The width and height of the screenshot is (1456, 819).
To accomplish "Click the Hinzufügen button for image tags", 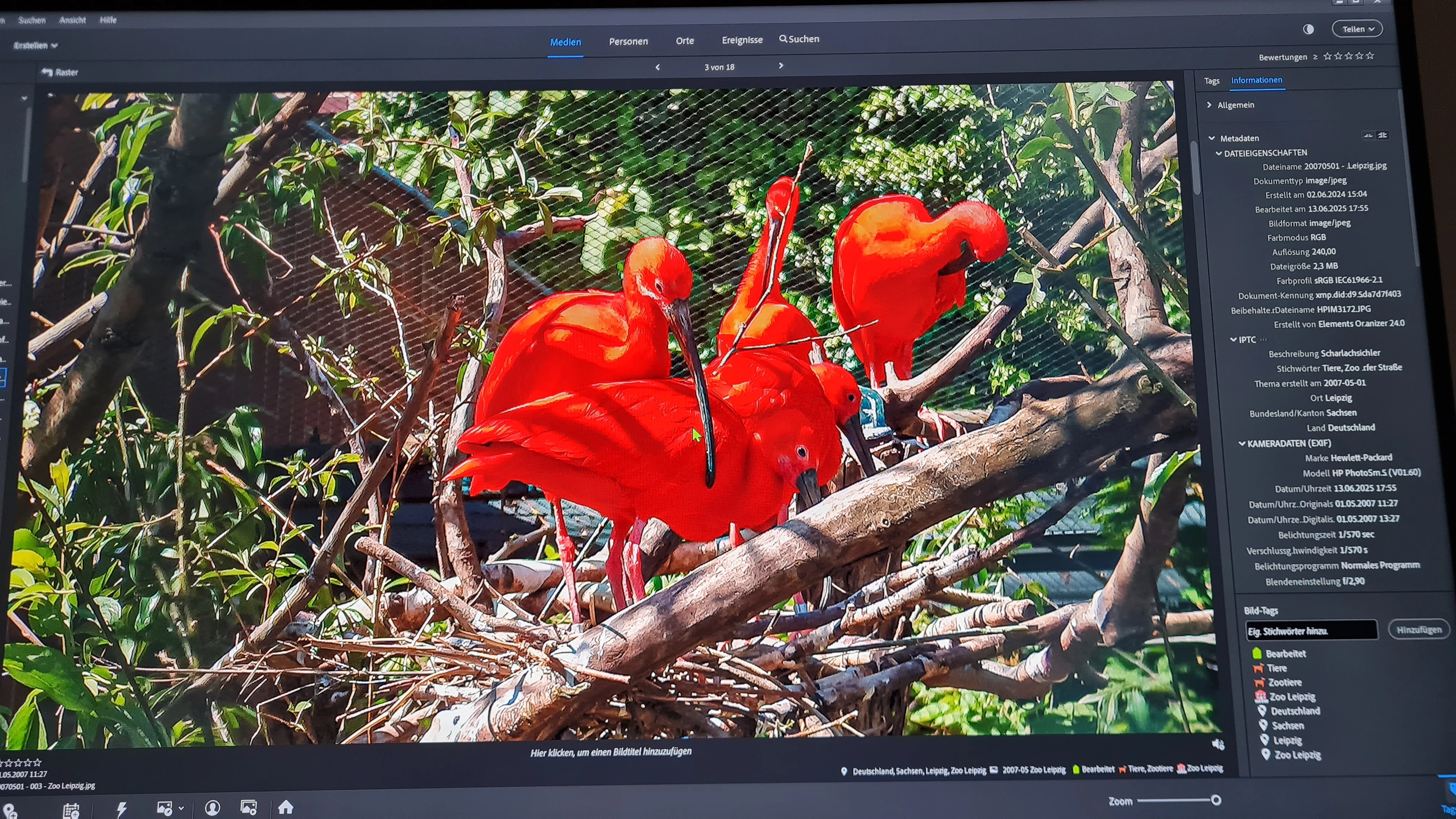I will pos(1418,630).
